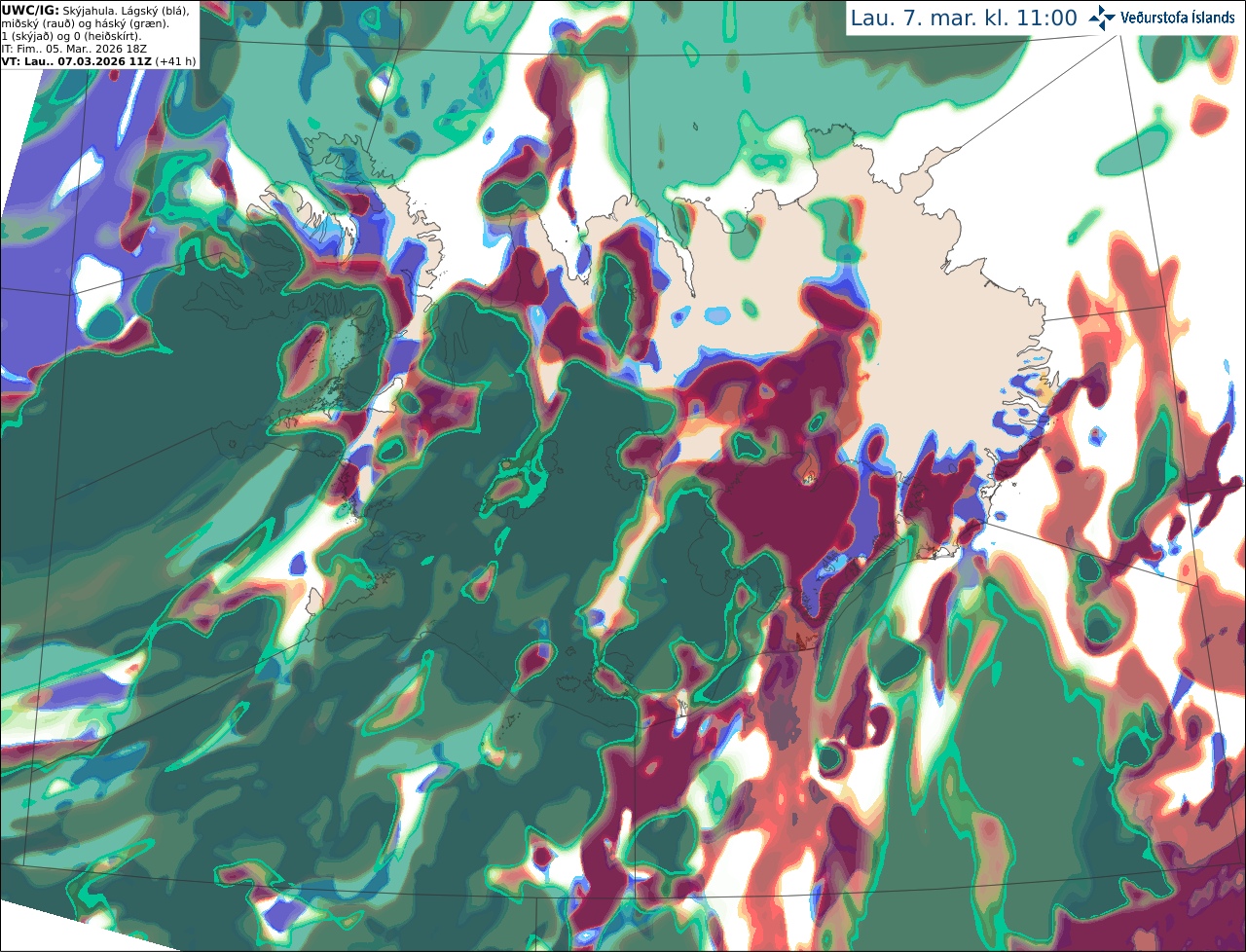The image size is (1246, 952).
Task: Click the 'VT: Lau.. 07.03.2026 11Z (+41 h)' line
Action: [98, 60]
